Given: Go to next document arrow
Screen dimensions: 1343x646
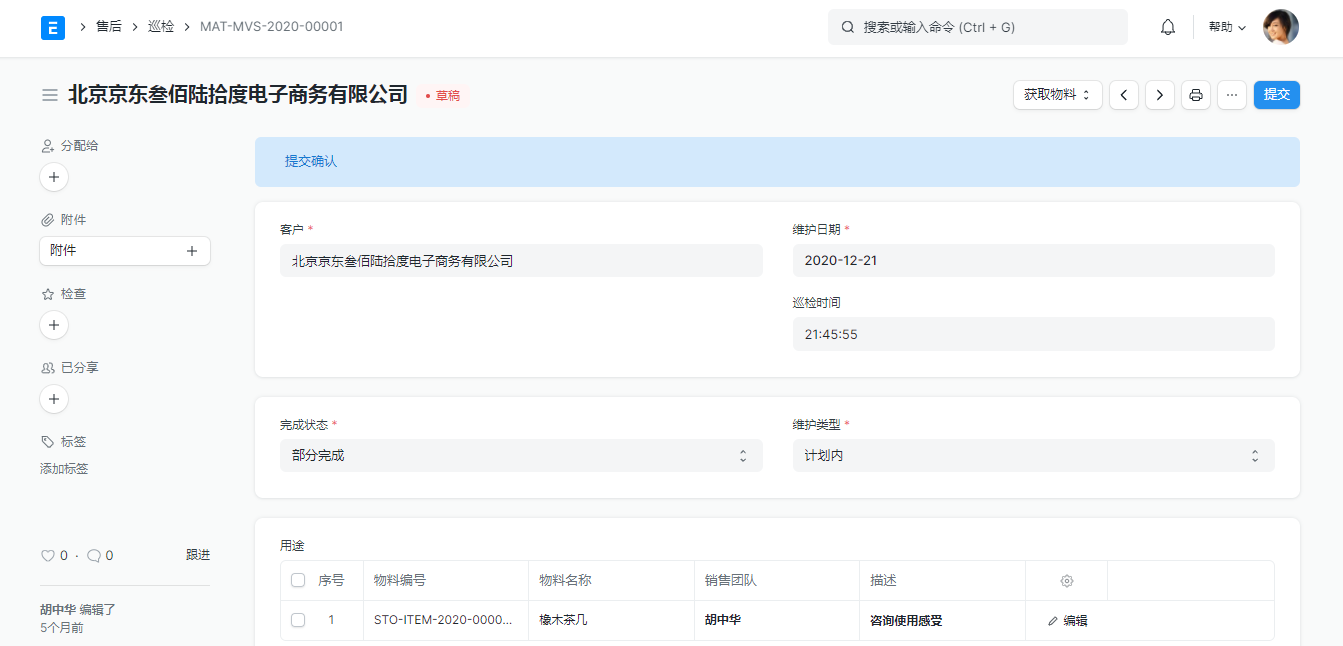Looking at the screenshot, I should [x=1160, y=95].
